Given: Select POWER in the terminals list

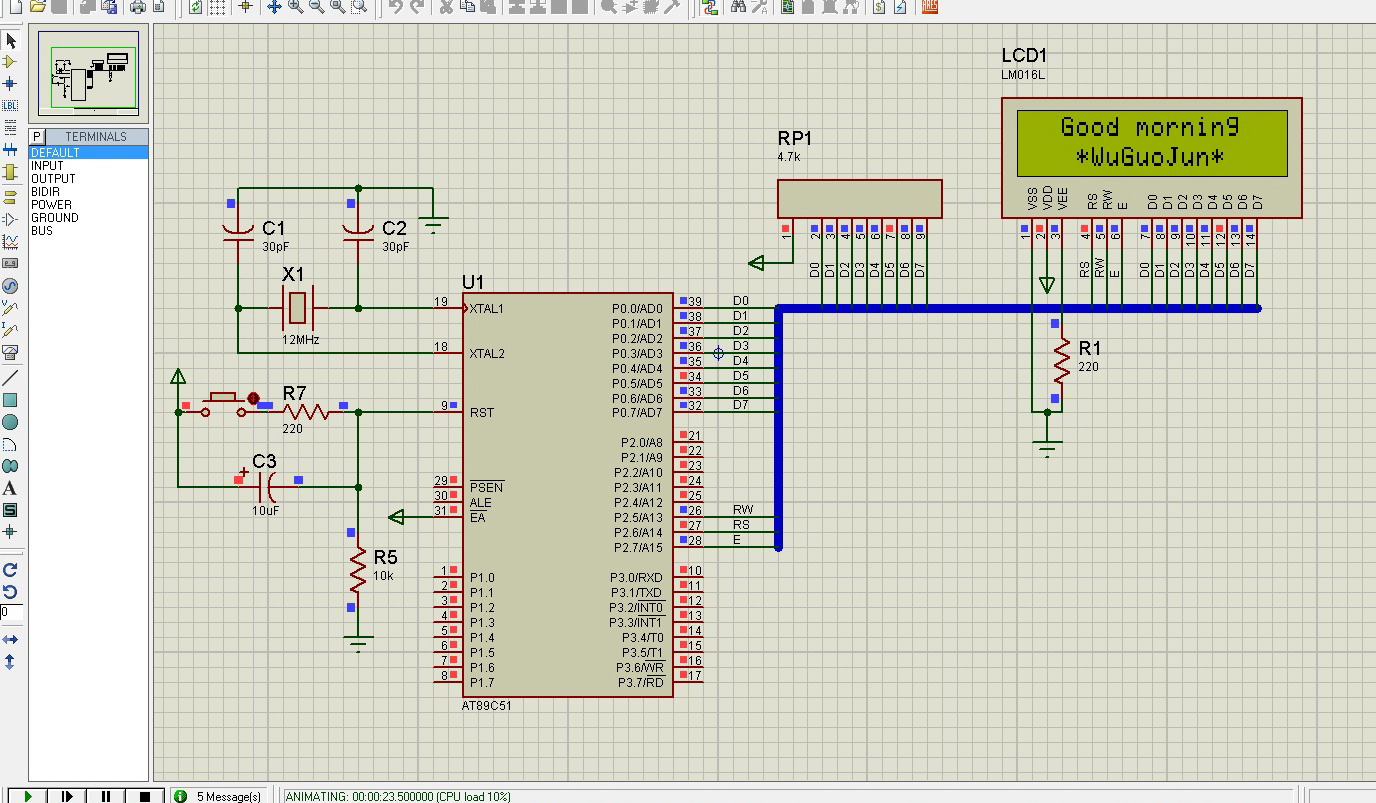Looking at the screenshot, I should click(88, 204).
